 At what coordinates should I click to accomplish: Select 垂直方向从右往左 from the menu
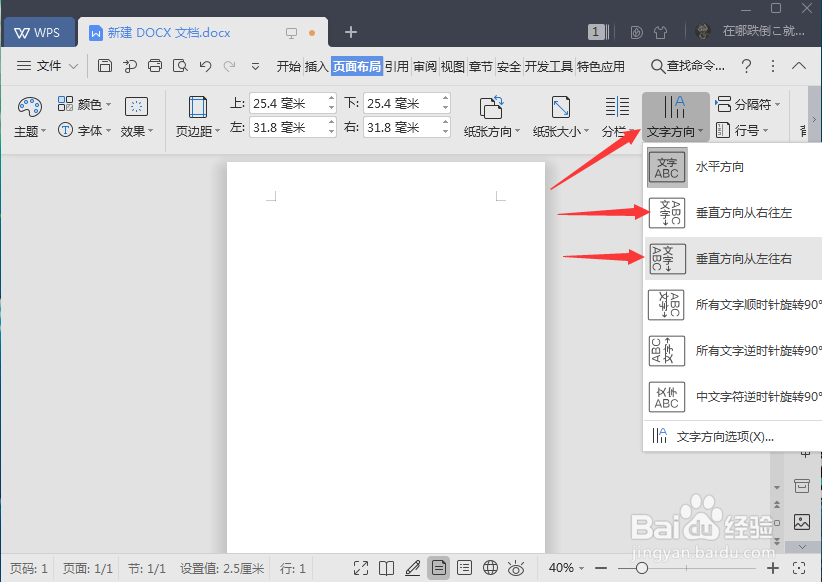[x=740, y=213]
